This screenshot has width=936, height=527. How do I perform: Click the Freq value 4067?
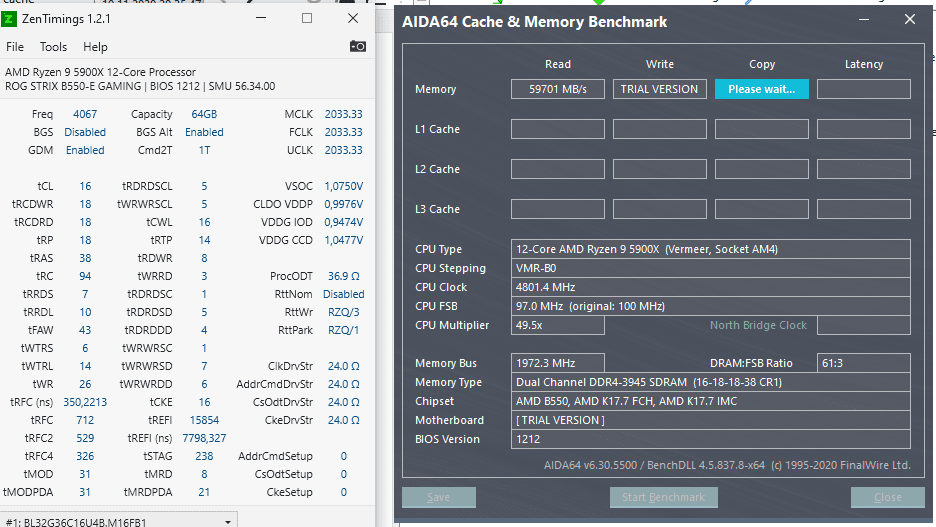[x=85, y=114]
